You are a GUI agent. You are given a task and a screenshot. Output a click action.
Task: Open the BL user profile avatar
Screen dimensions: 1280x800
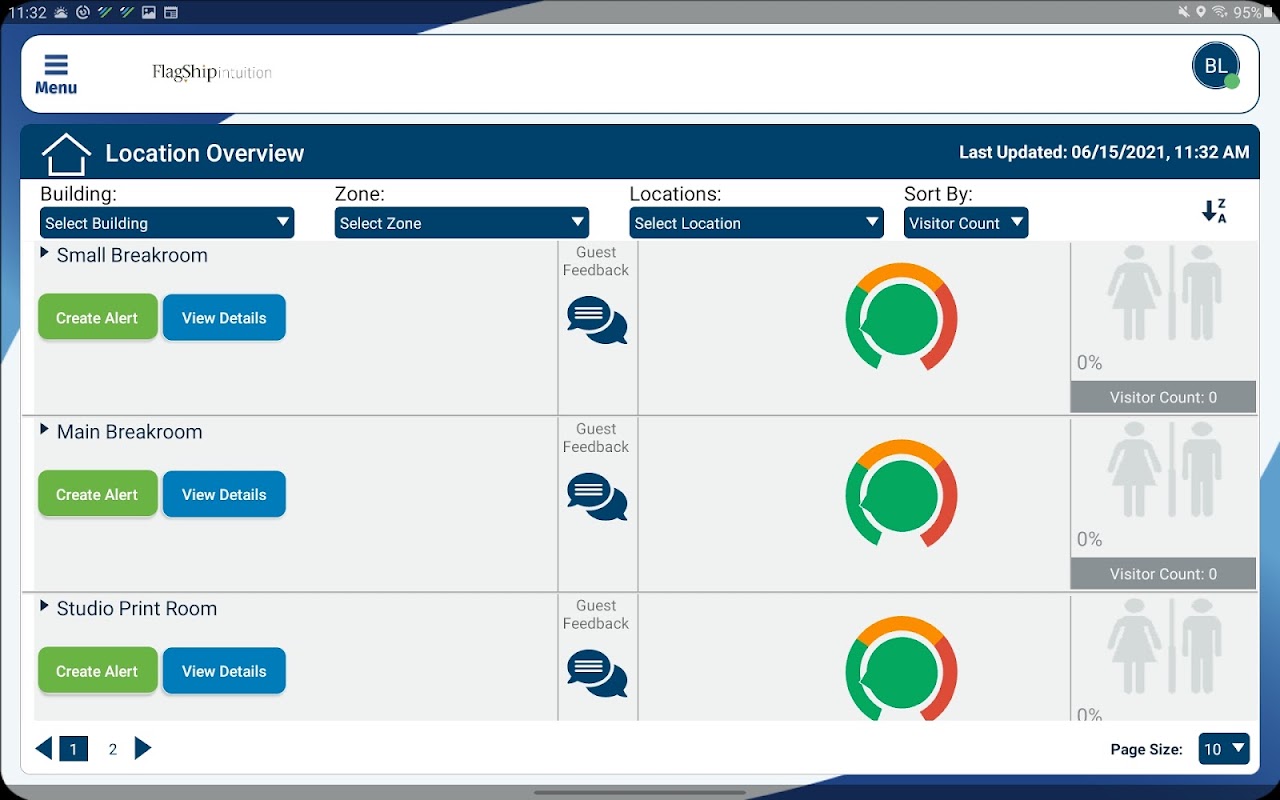click(x=1216, y=66)
